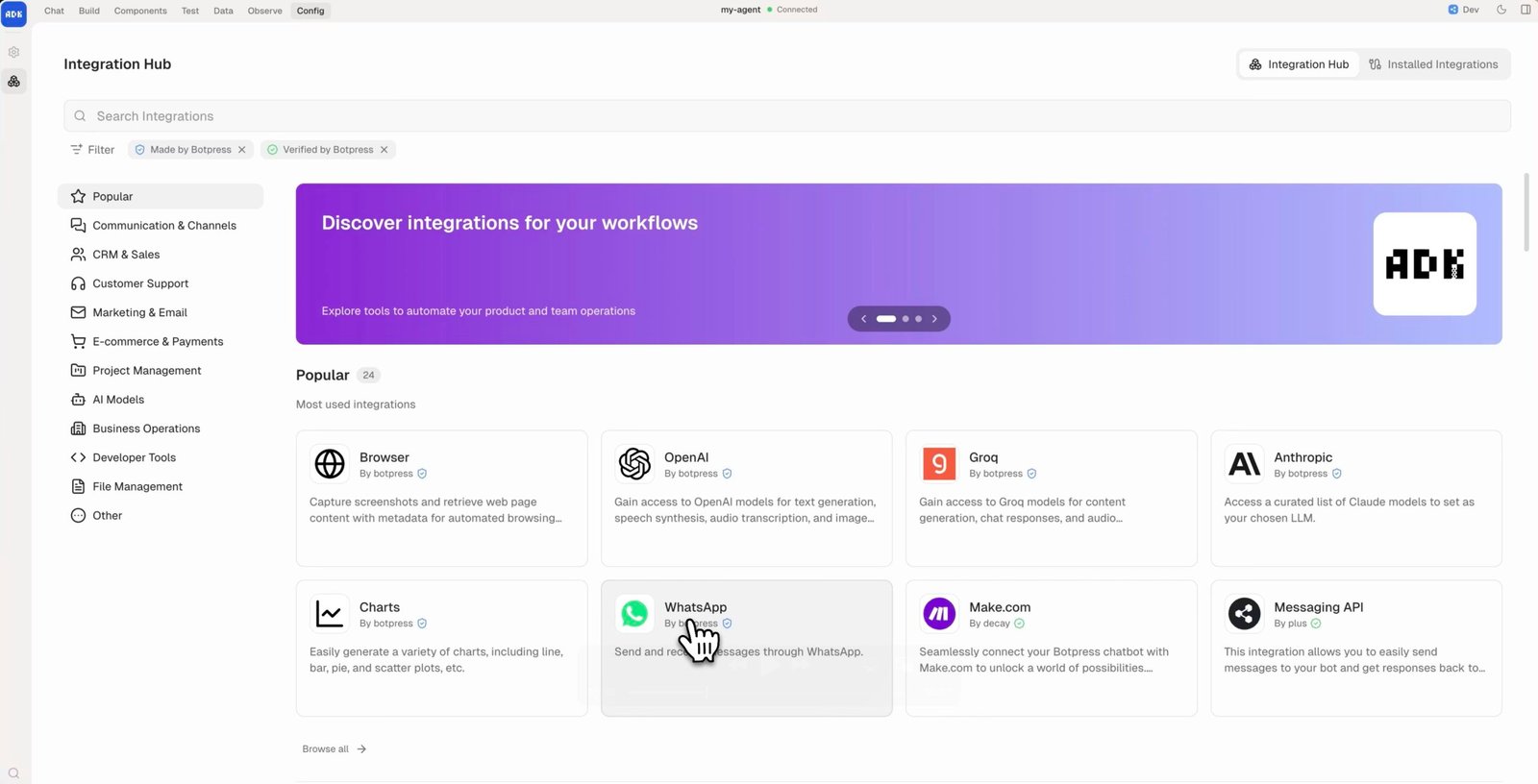This screenshot has height=784, width=1538.
Task: Open the Groq integration title
Action: [x=983, y=457]
